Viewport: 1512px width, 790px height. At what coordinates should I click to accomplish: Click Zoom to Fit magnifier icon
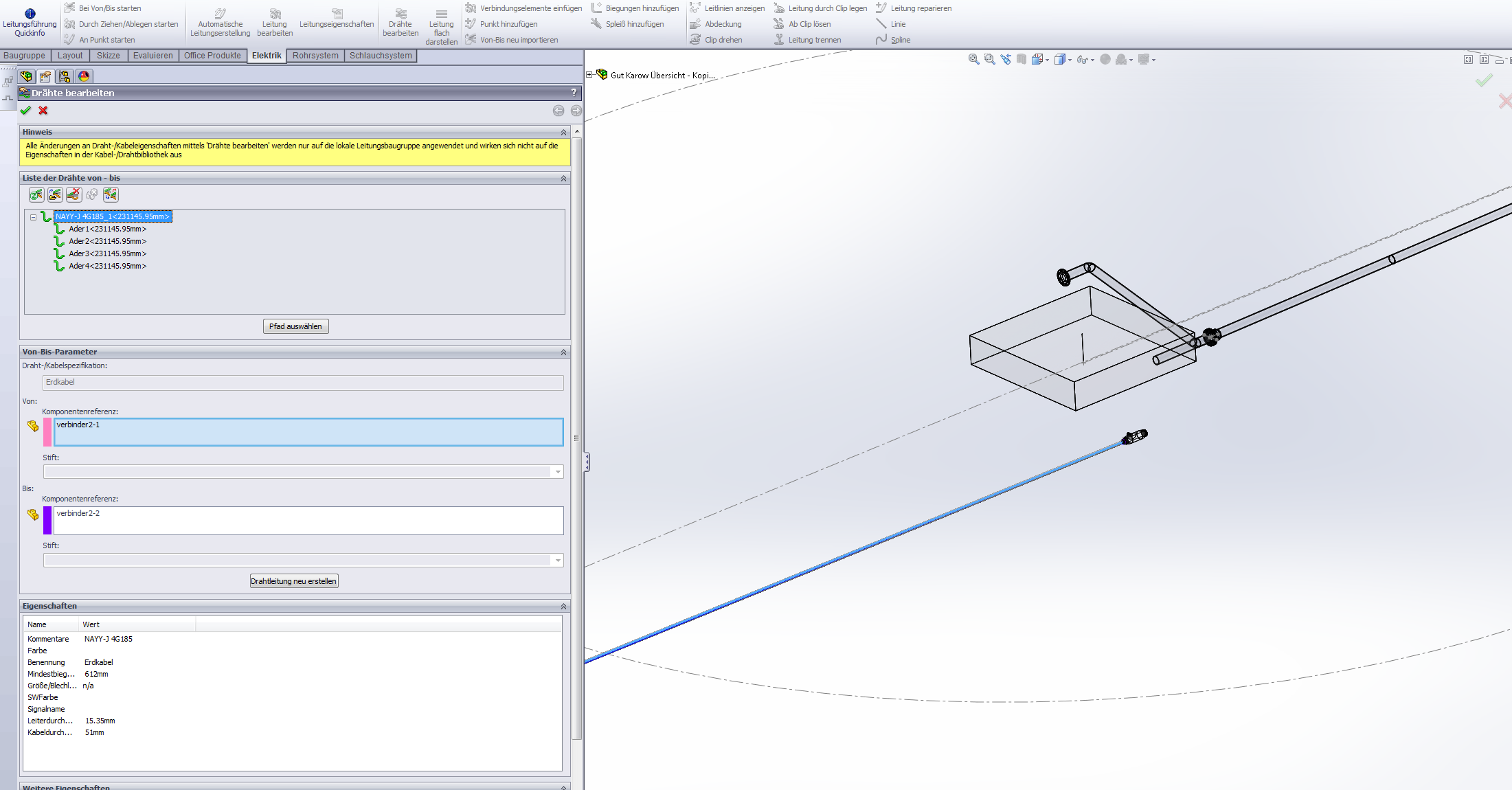[x=973, y=60]
